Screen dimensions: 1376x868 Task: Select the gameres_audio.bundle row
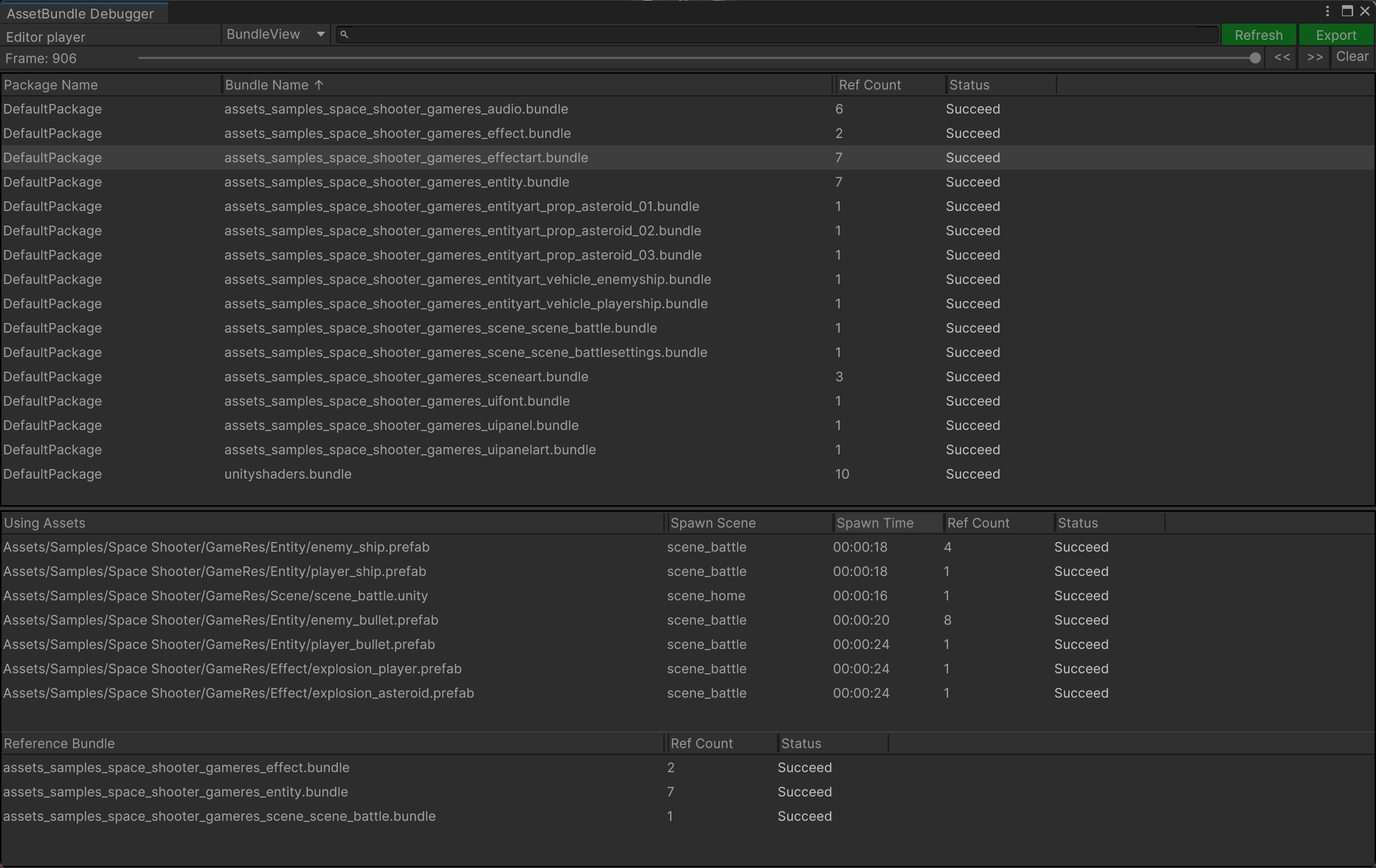(x=688, y=109)
